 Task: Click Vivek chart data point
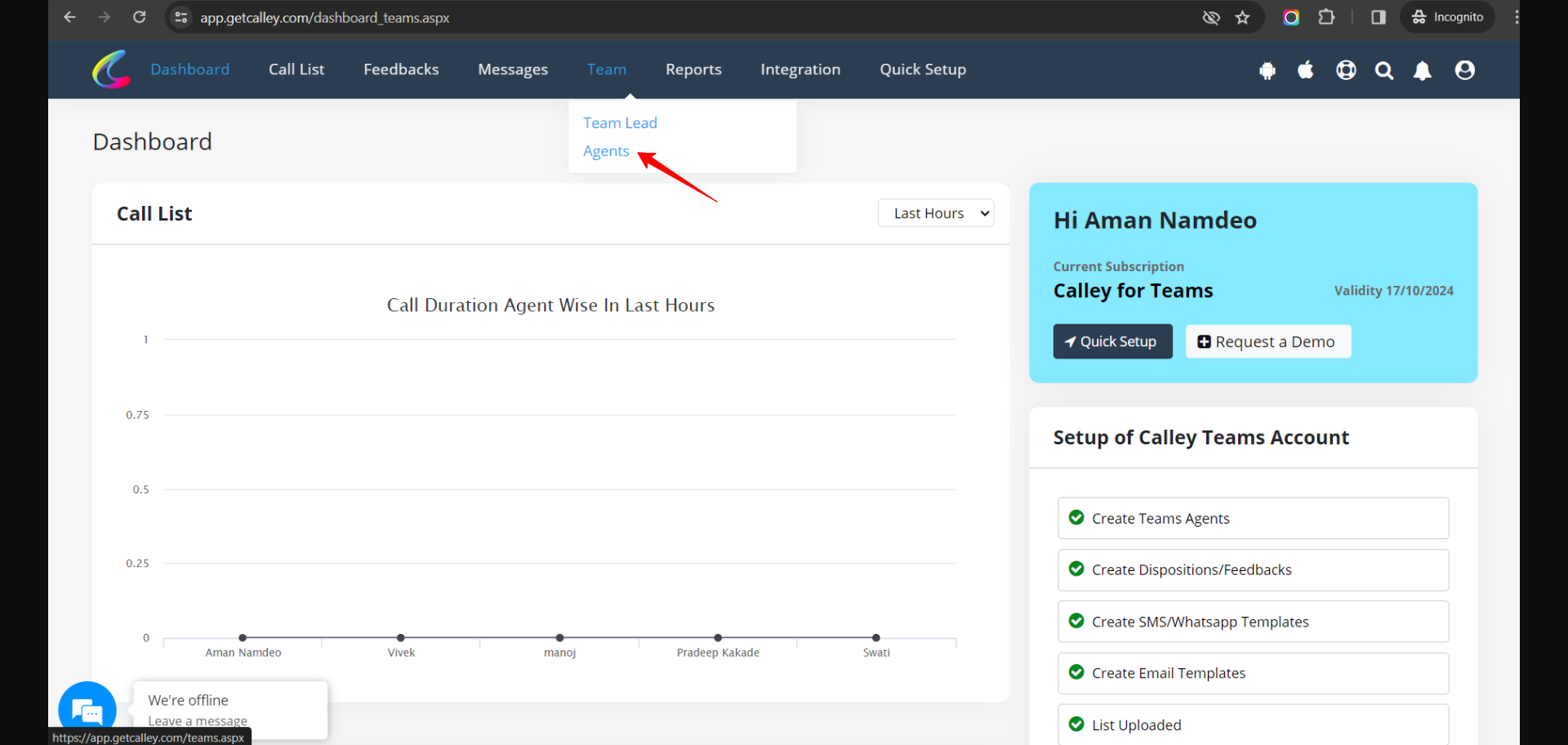pyautogui.click(x=401, y=637)
